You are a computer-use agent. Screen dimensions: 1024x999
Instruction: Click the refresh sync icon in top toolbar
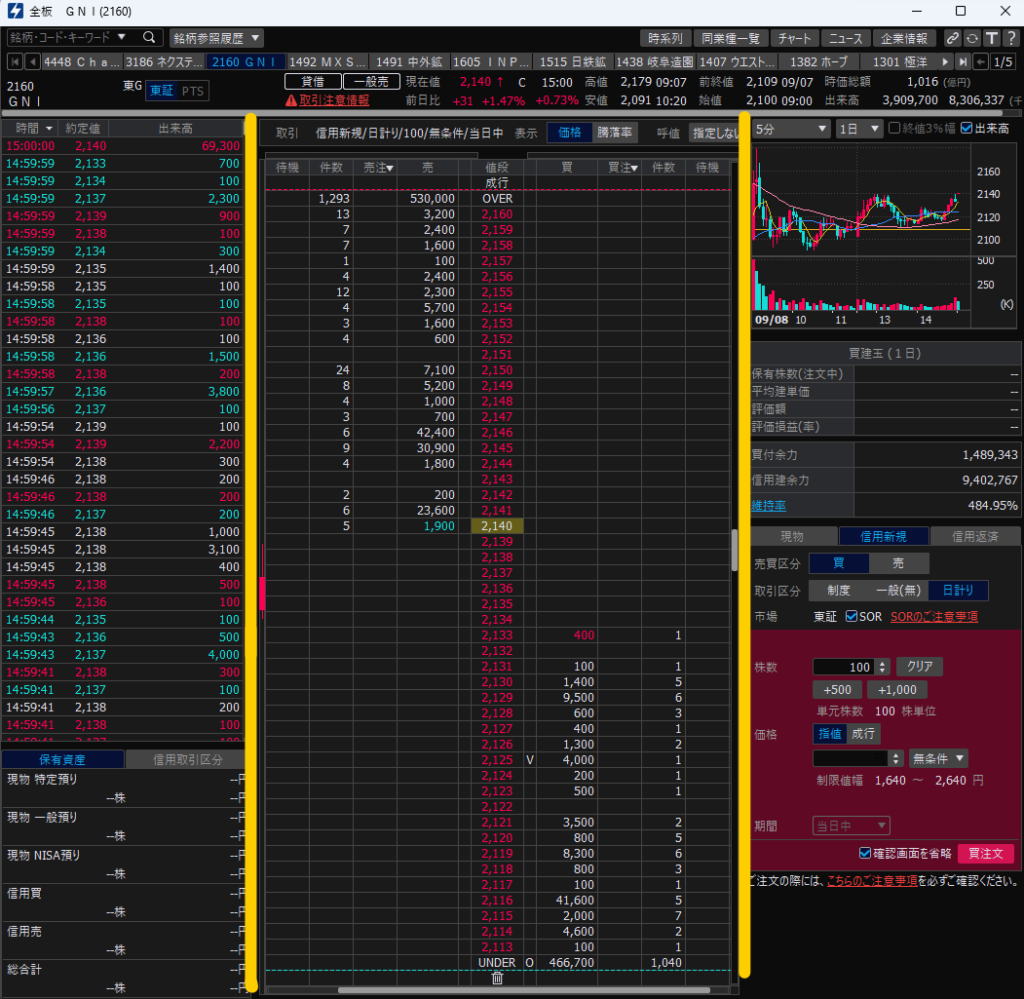[x=971, y=38]
